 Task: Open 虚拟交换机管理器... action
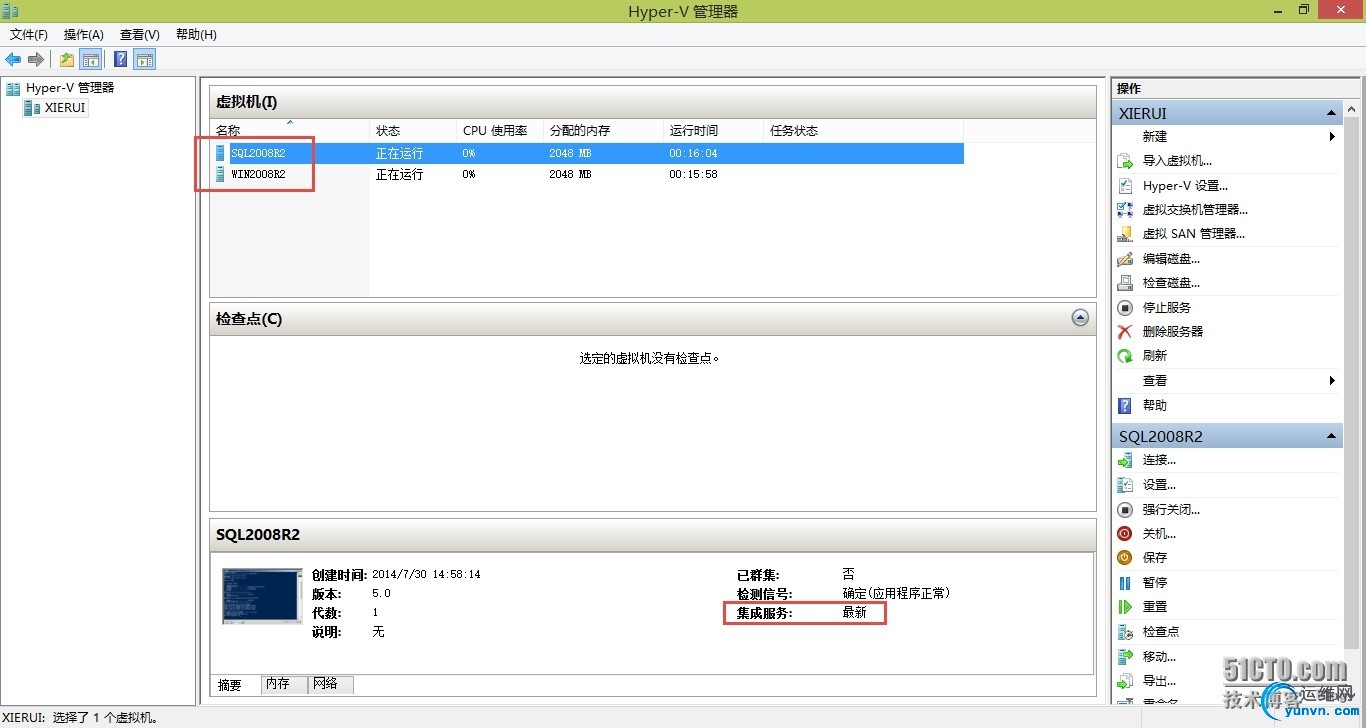click(x=1195, y=209)
